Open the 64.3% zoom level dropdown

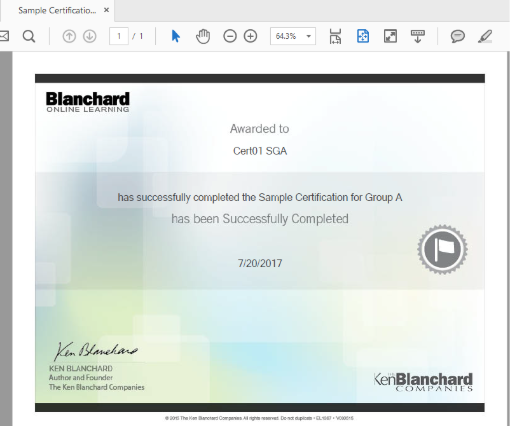point(293,36)
